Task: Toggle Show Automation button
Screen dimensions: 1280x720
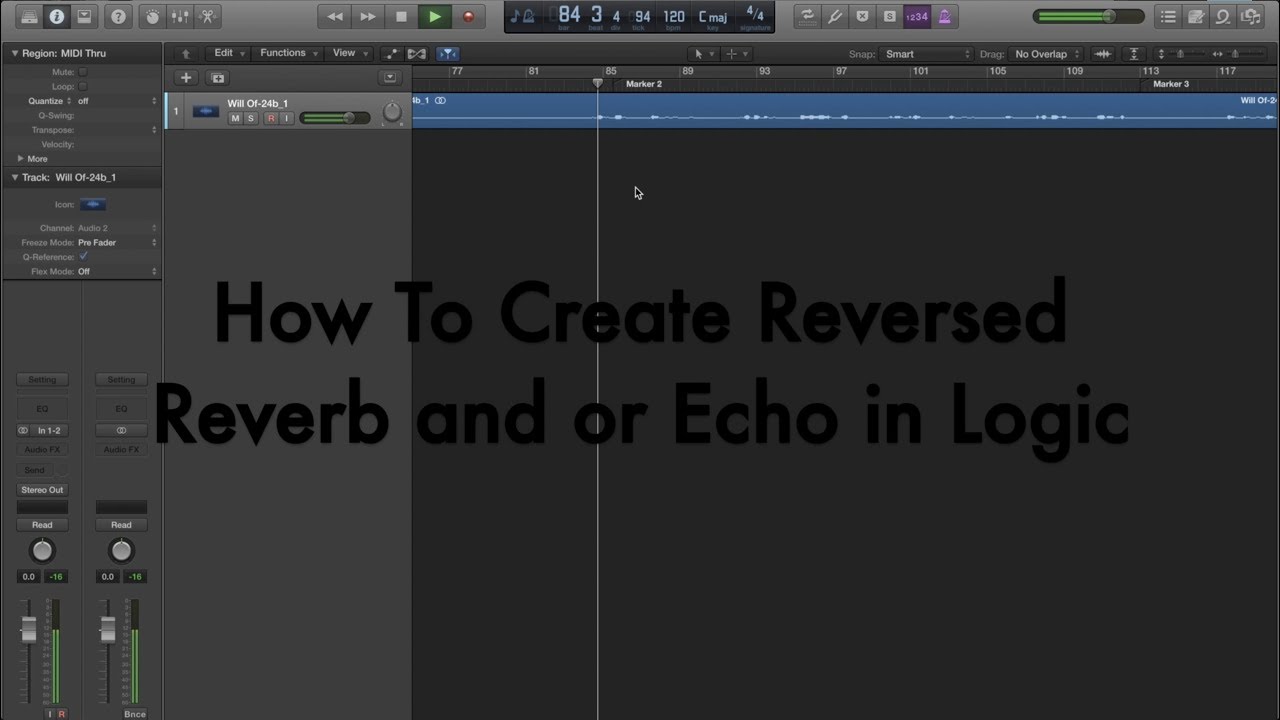Action: tap(391, 54)
